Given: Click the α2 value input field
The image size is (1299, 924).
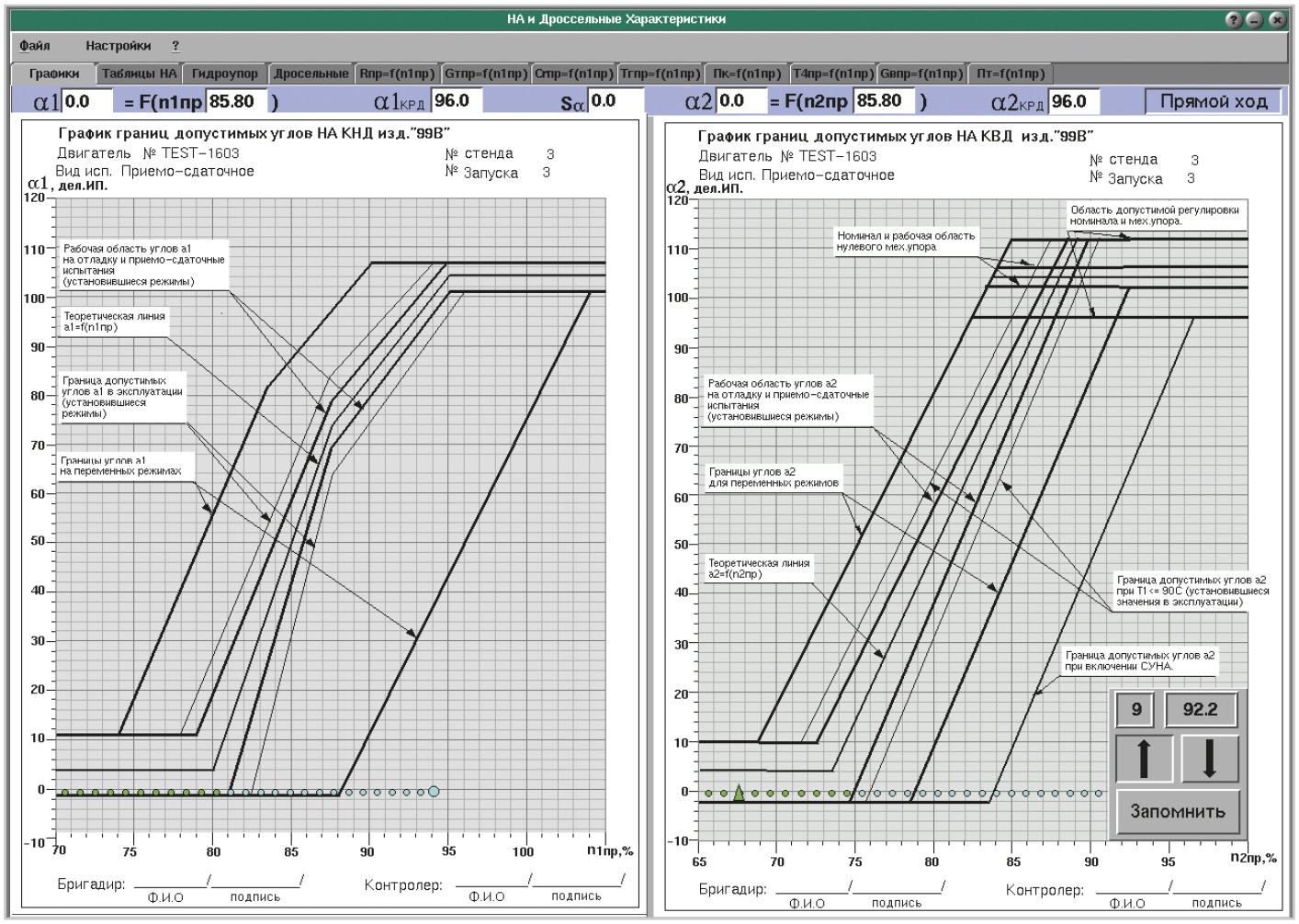Looking at the screenshot, I should [x=741, y=101].
